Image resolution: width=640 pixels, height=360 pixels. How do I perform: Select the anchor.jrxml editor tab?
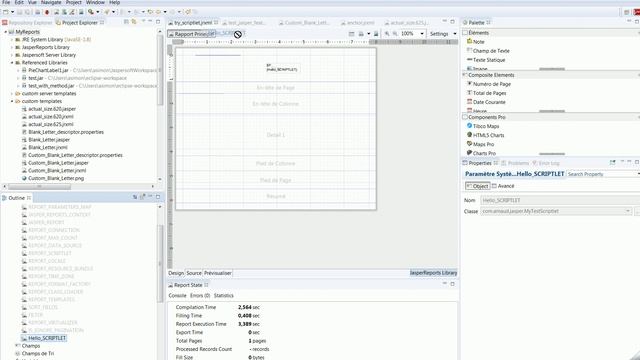pos(358,22)
